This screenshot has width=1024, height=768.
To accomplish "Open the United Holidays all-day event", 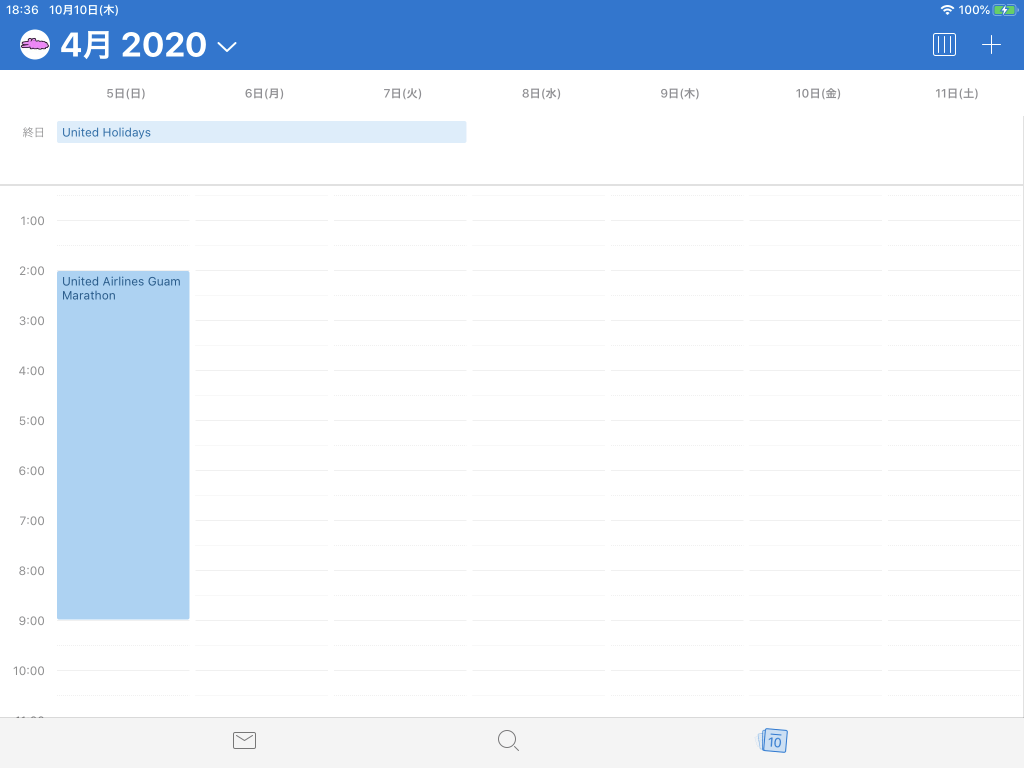I will (261, 132).
